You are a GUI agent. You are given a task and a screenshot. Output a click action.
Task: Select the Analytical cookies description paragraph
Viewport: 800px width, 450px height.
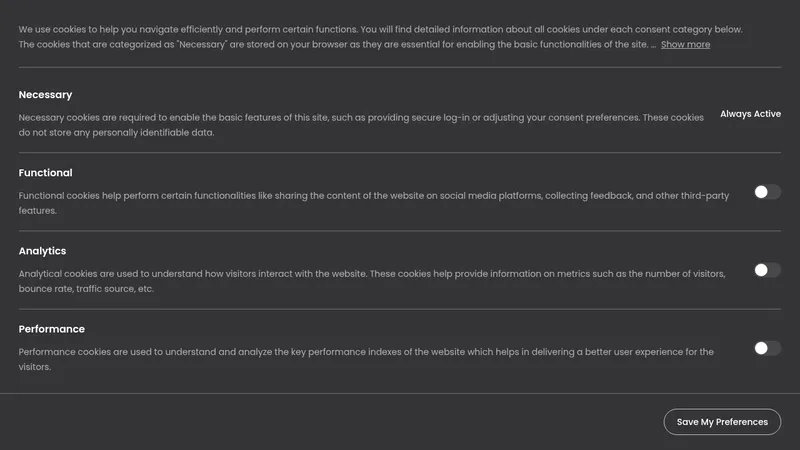(372, 281)
